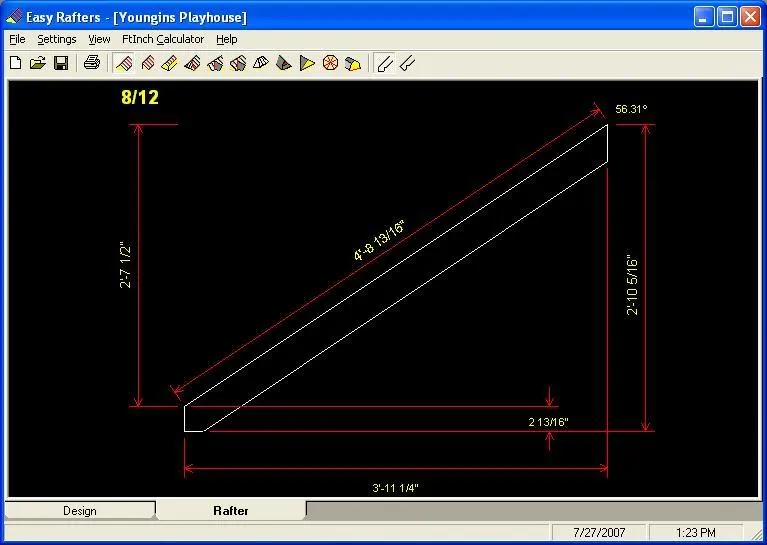Open the File menu

coord(17,39)
